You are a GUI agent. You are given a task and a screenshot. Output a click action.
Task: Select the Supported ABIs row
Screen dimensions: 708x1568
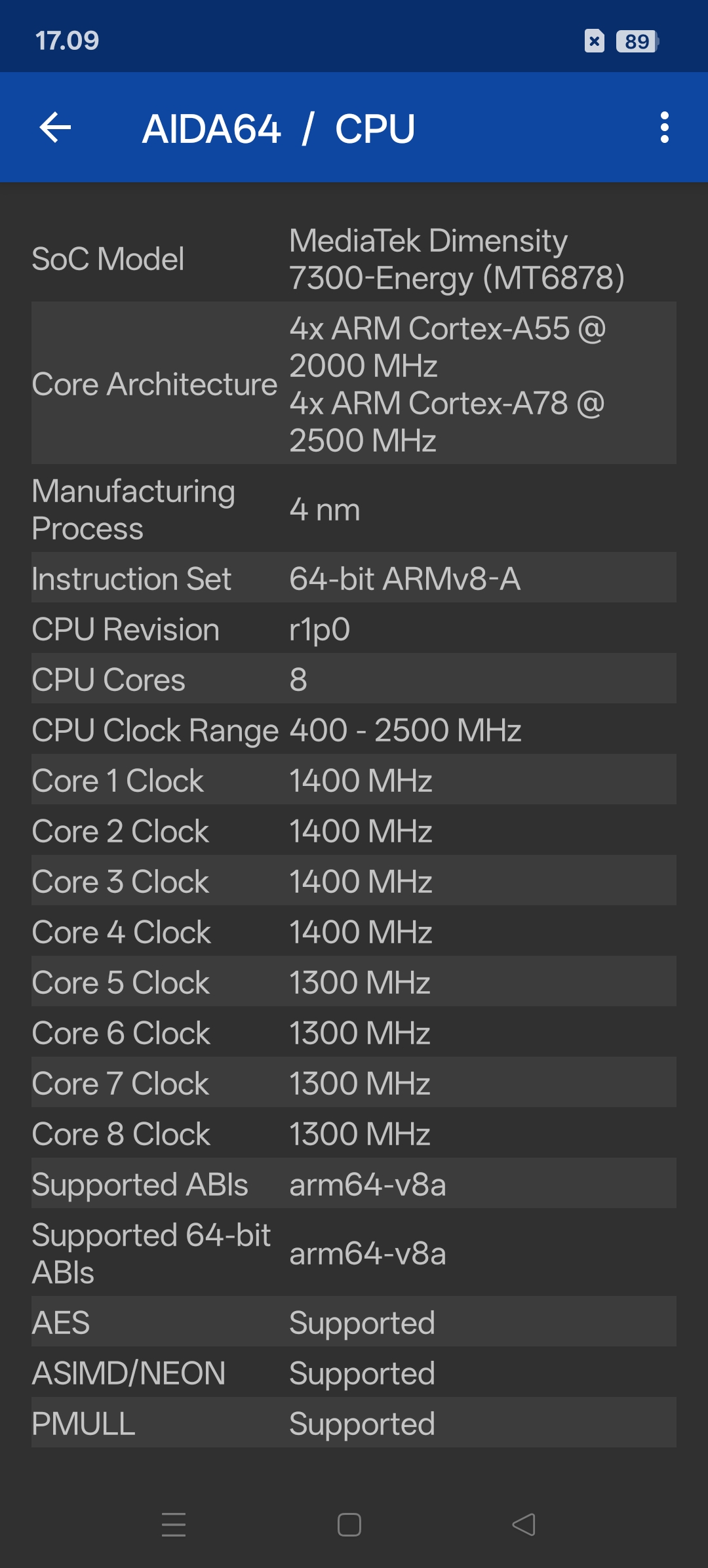pyautogui.click(x=354, y=1184)
